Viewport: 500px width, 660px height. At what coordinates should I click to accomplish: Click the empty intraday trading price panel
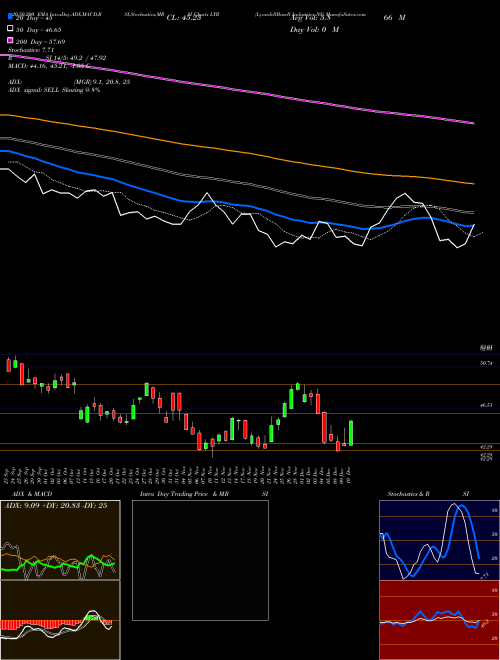coord(200,560)
